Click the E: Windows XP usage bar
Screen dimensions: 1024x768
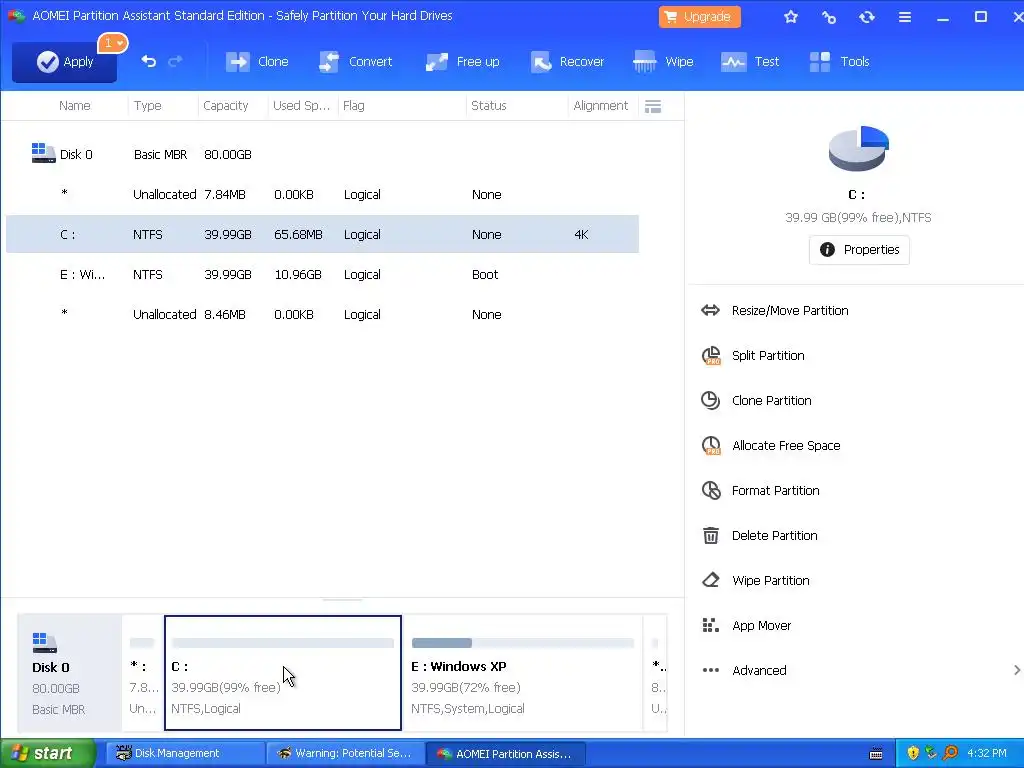point(522,643)
